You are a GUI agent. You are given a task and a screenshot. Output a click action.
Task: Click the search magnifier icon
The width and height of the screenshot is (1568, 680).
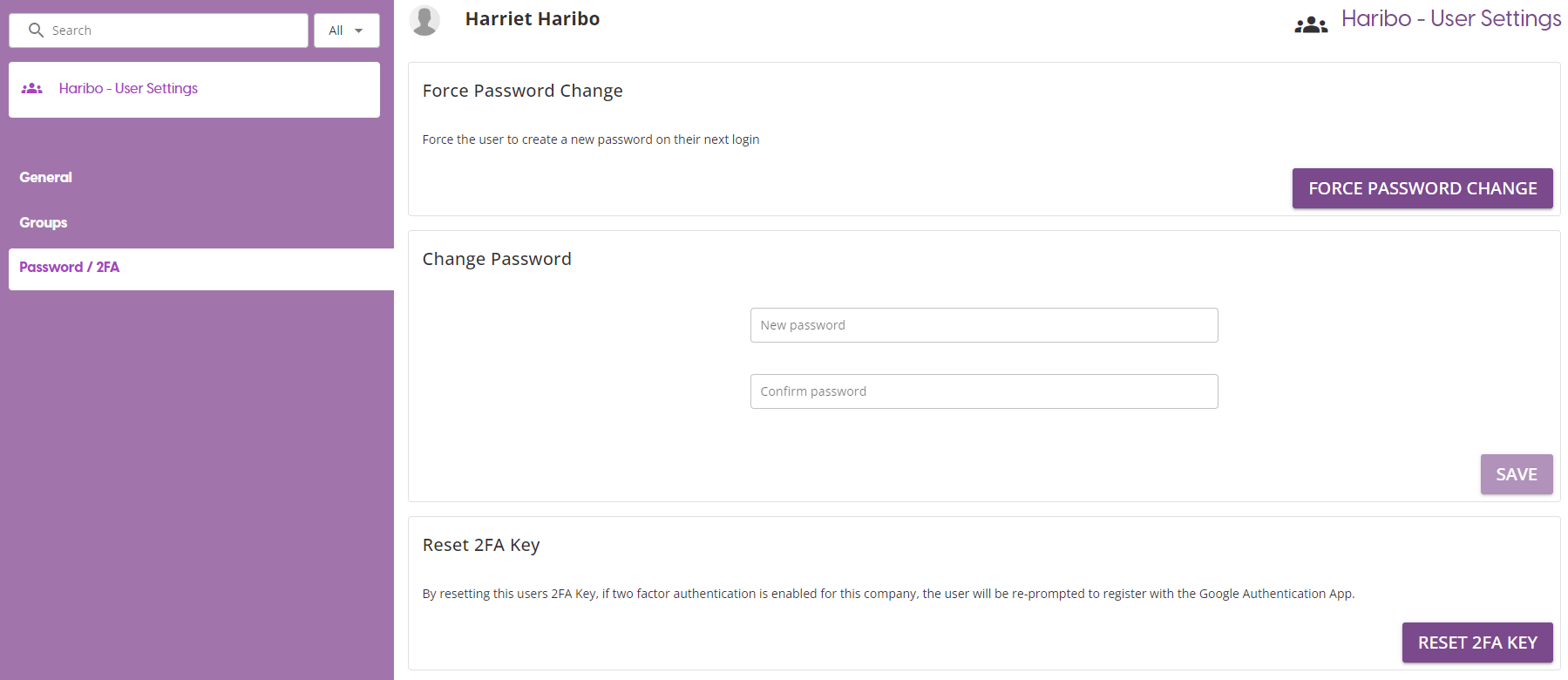(36, 31)
